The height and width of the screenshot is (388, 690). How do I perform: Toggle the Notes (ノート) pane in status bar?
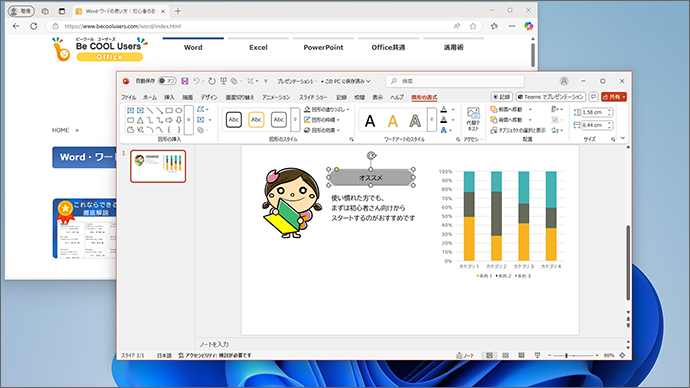[x=465, y=355]
